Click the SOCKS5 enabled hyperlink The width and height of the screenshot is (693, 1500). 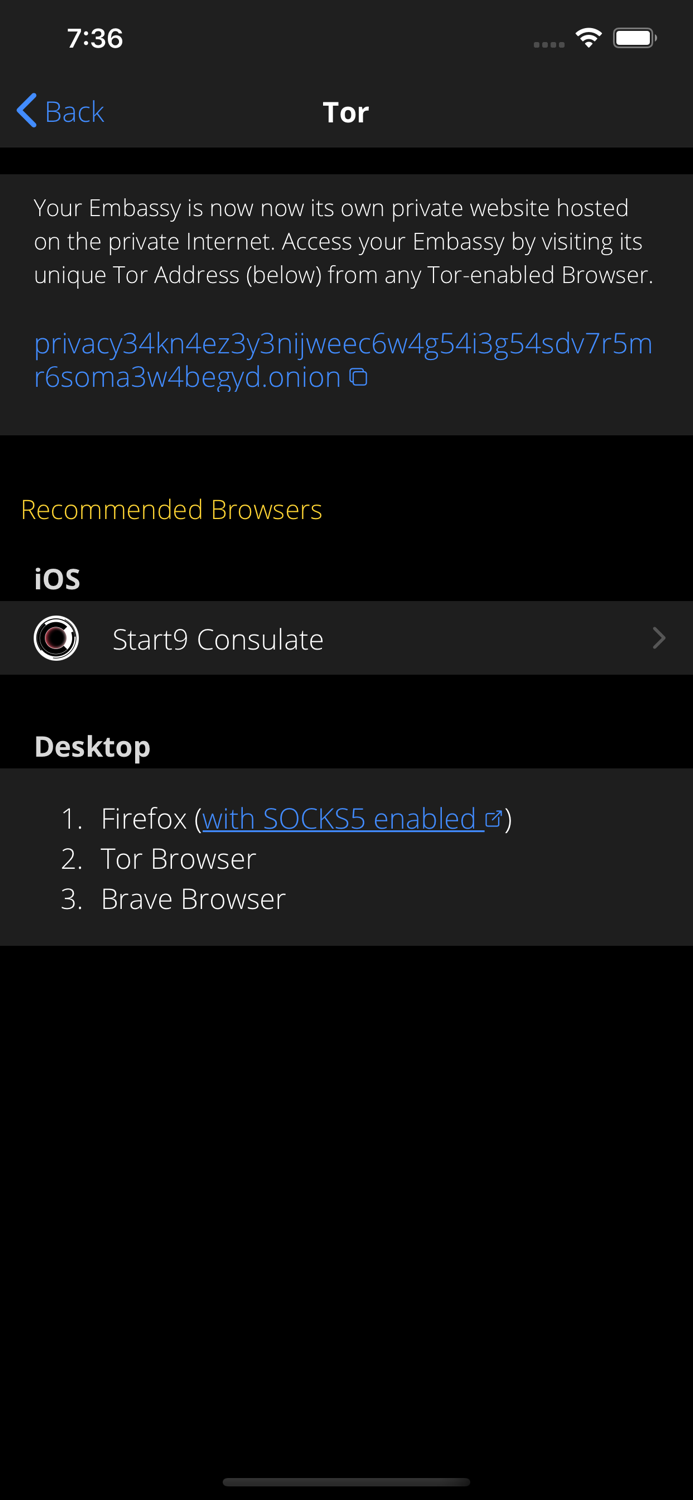(340, 818)
